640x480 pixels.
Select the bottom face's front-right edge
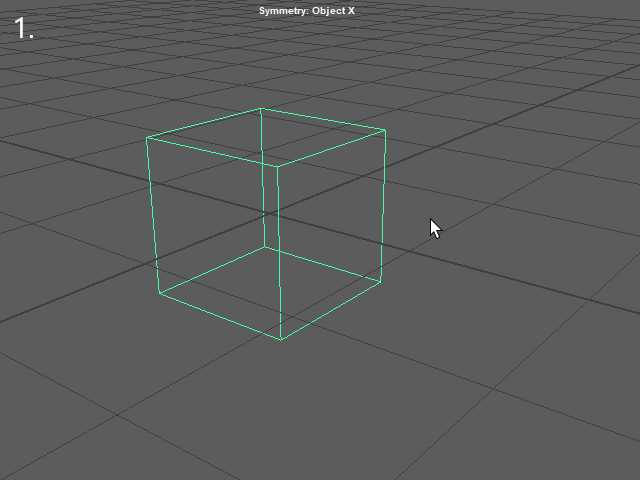tap(331, 309)
